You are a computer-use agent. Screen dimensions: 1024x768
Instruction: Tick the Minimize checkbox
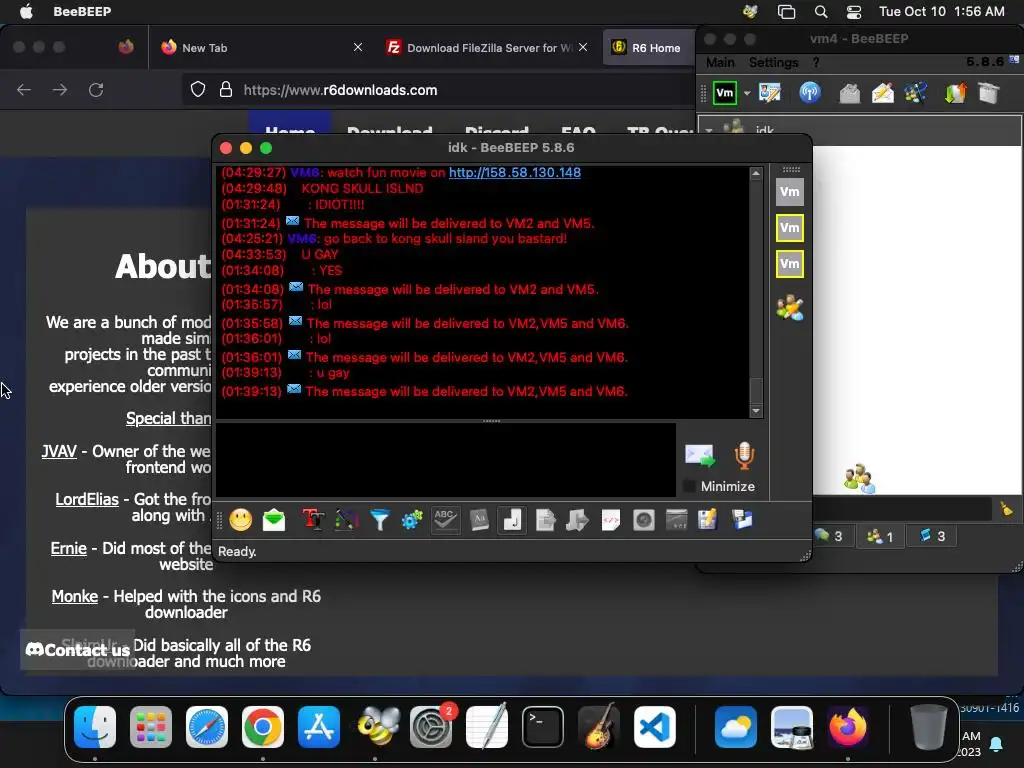coord(688,486)
